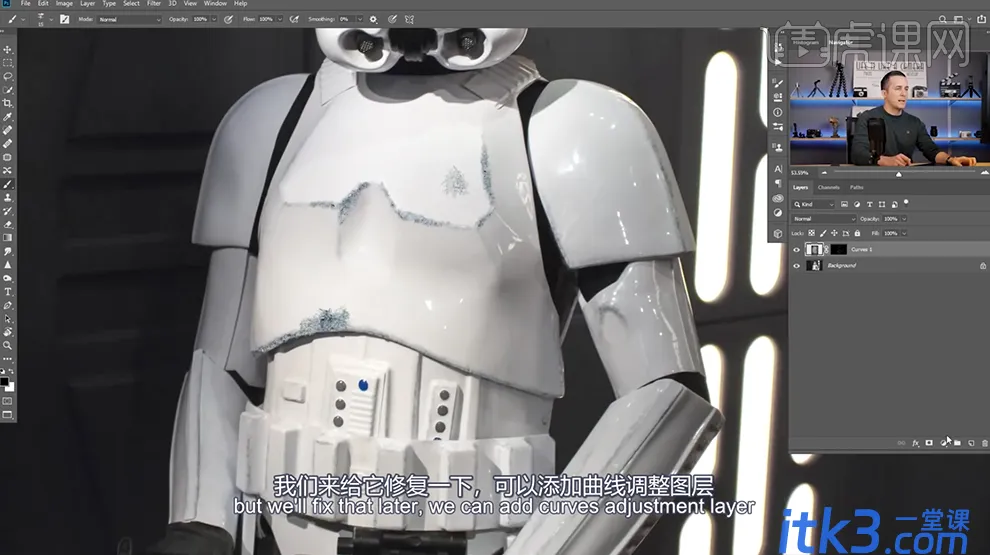The image size is (990, 555).
Task: Select the Path Selection arrow tool
Action: coord(8,319)
